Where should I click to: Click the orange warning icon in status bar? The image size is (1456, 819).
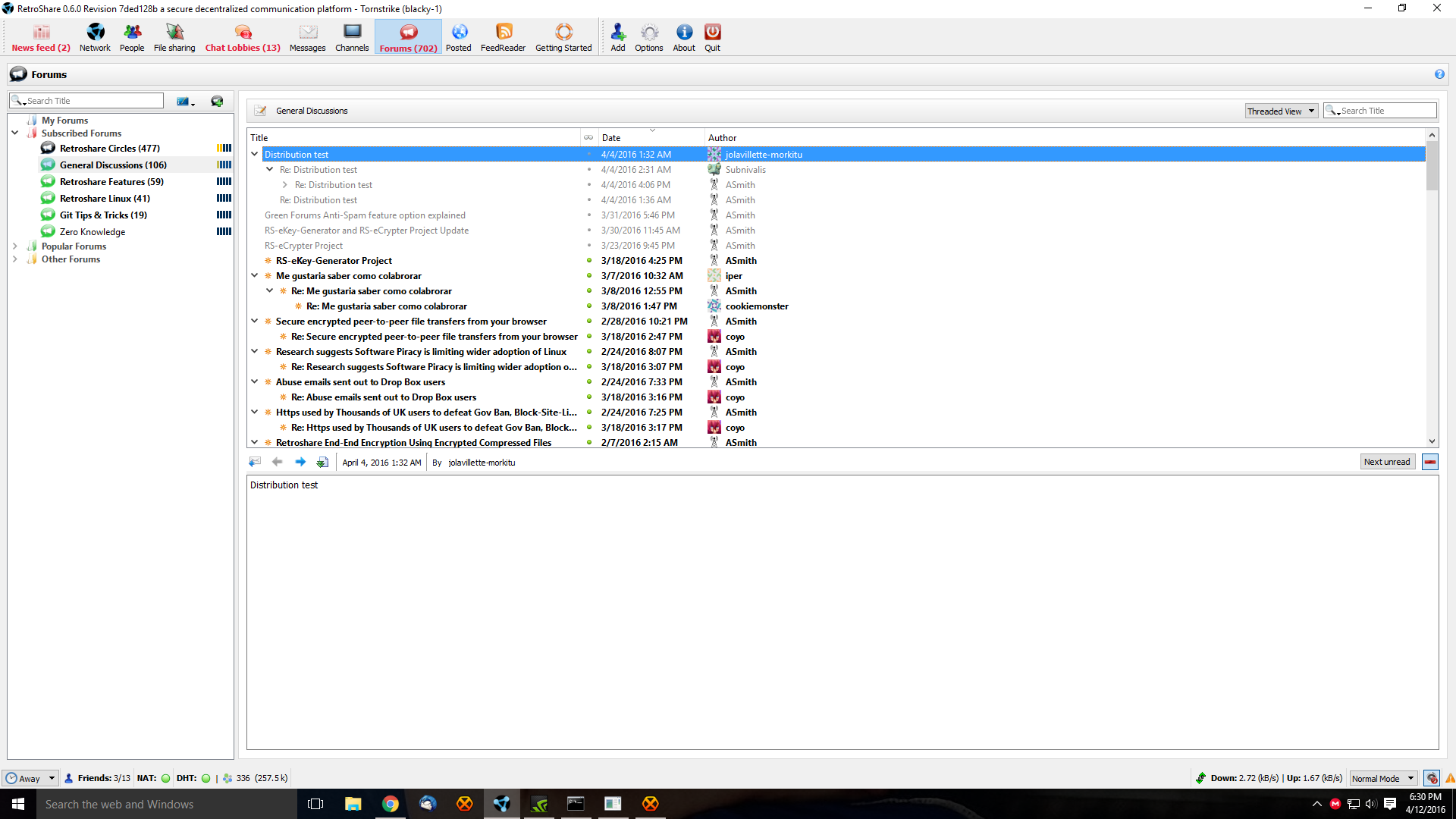(1449, 778)
